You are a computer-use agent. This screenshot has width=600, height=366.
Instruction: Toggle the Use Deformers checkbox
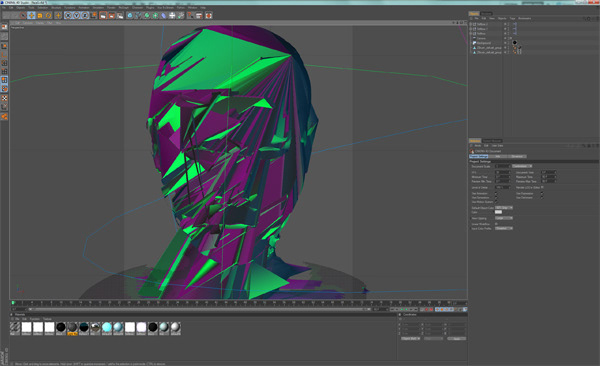tap(541, 198)
